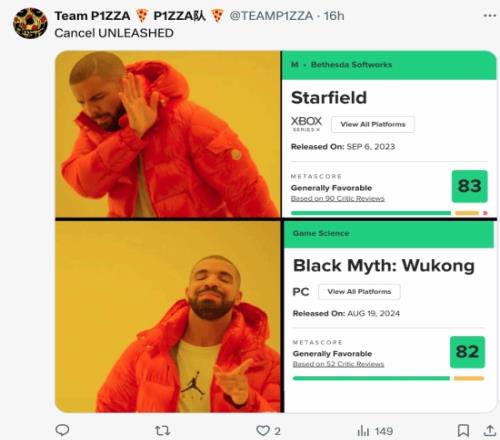Open Starfield critic reviews link
Screen dimensions: 500x440
(x=338, y=199)
